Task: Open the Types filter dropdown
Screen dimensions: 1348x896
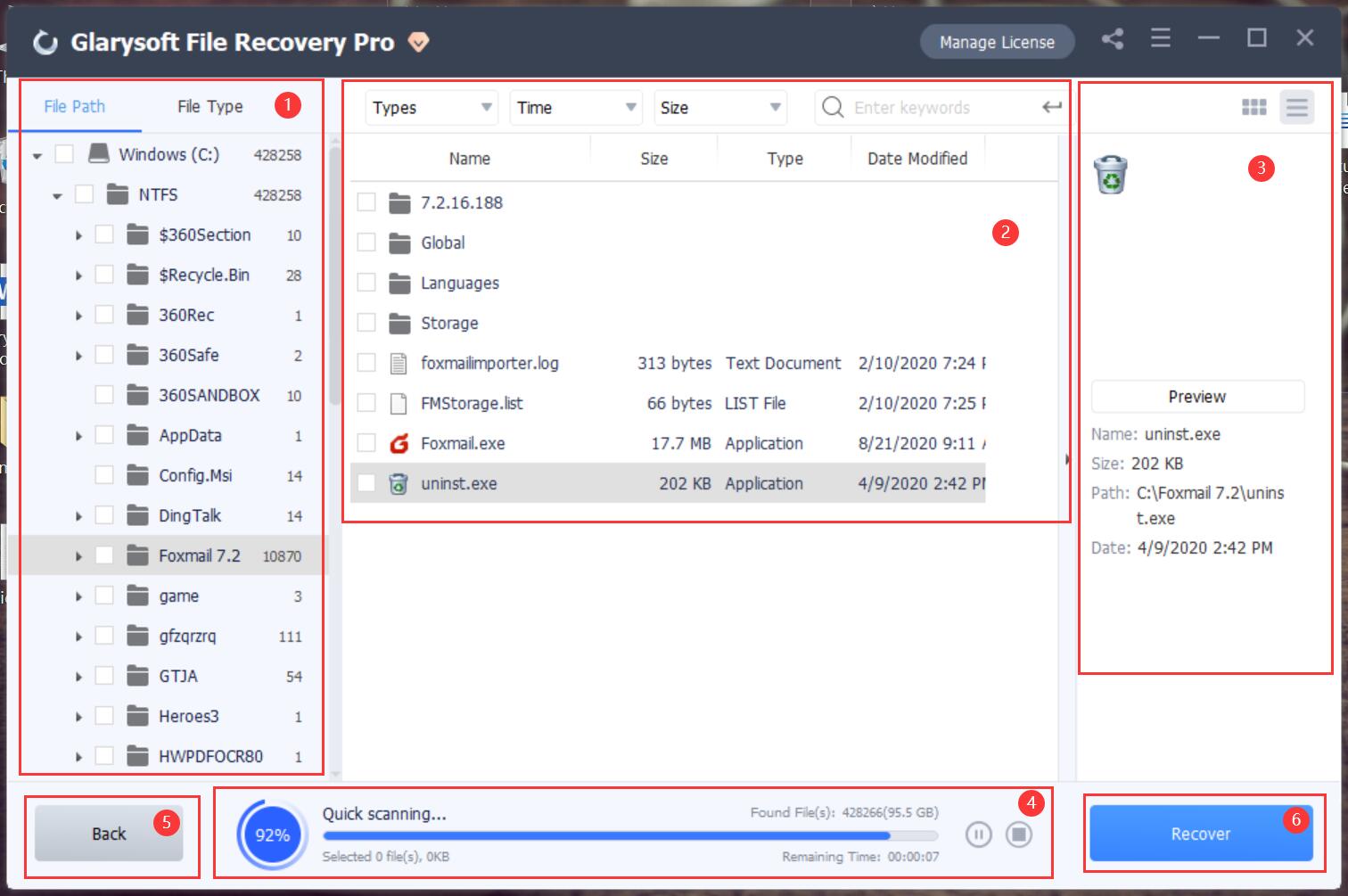Action: coord(431,107)
